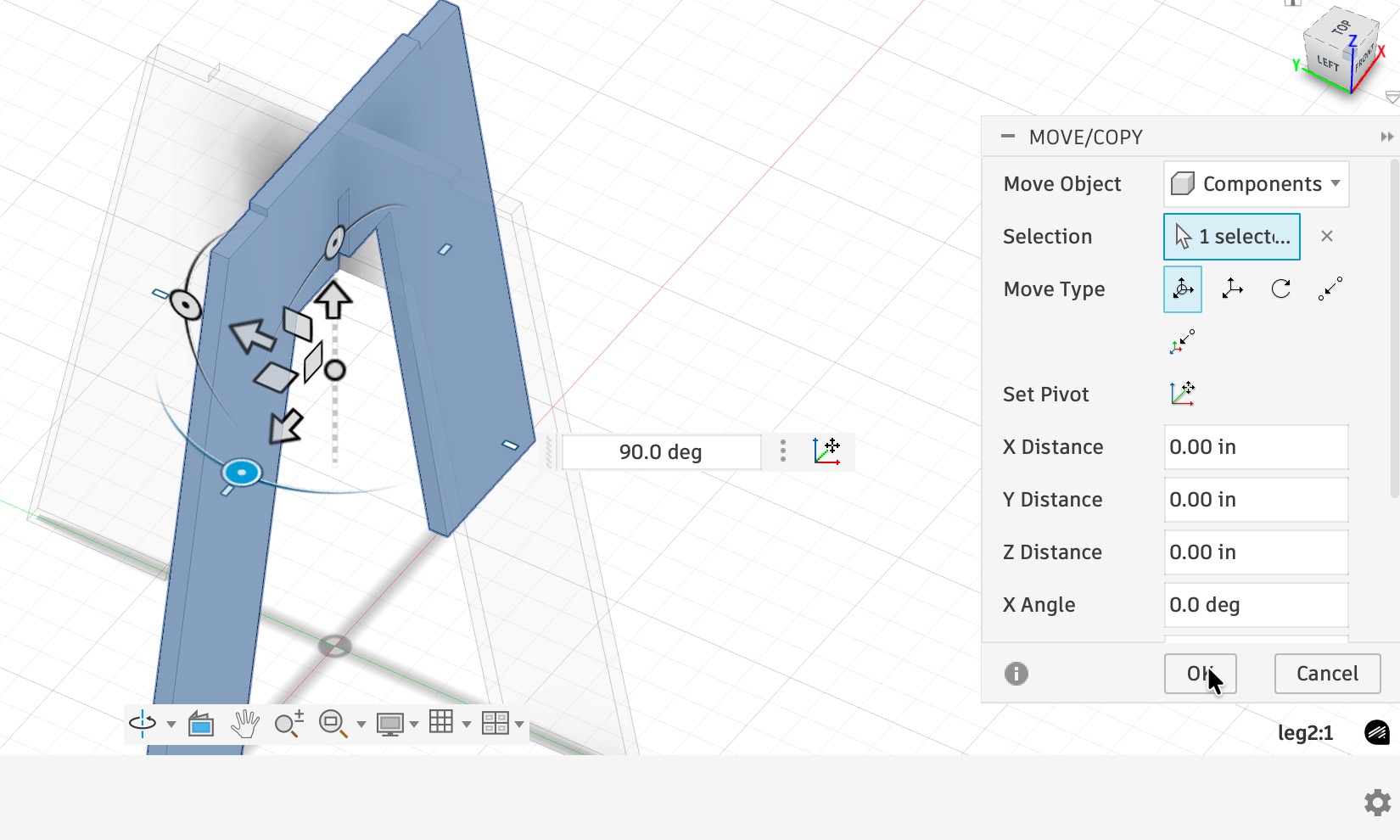Clear the selection with the X button

(1327, 237)
